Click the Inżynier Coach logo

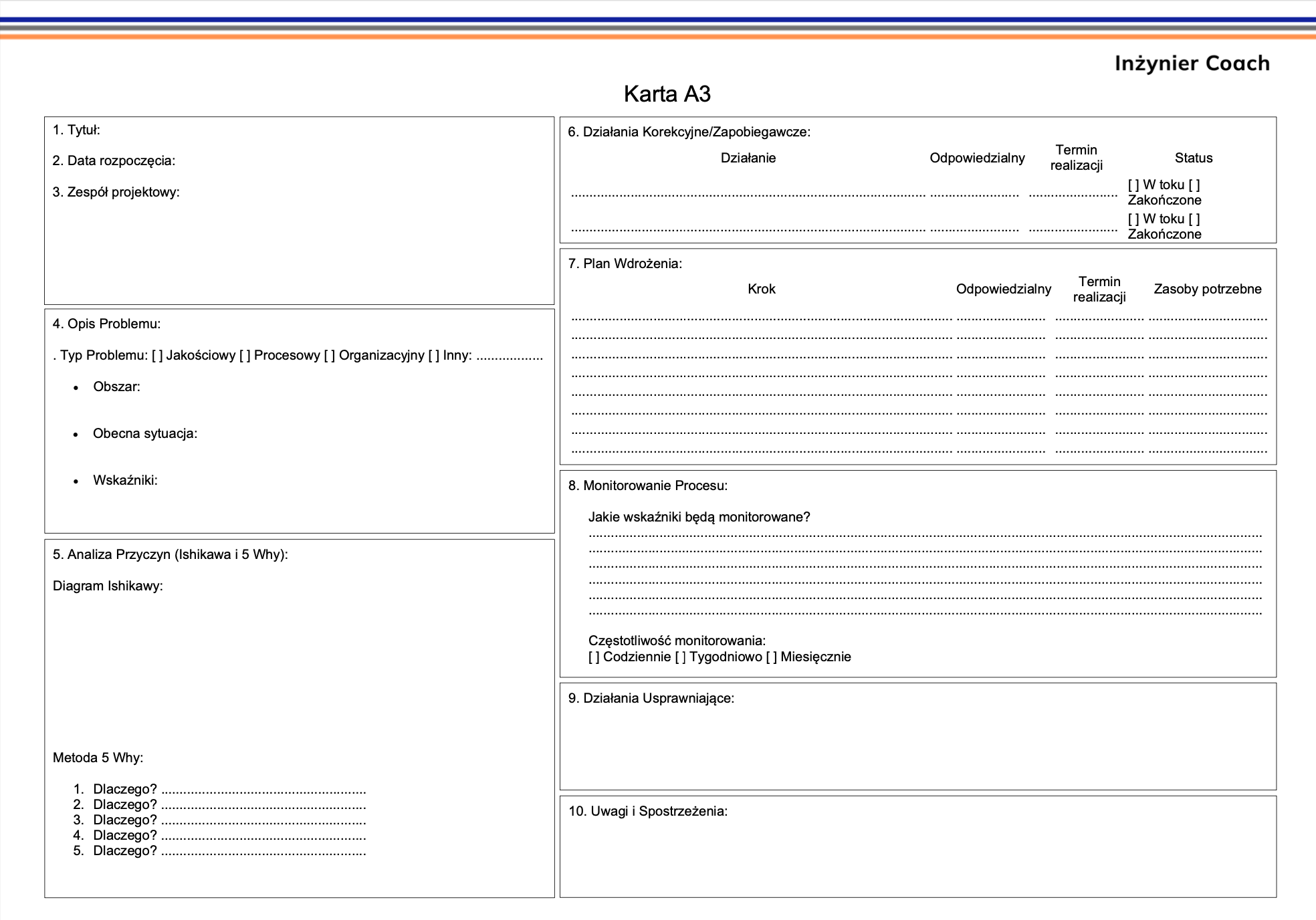coord(1192,64)
